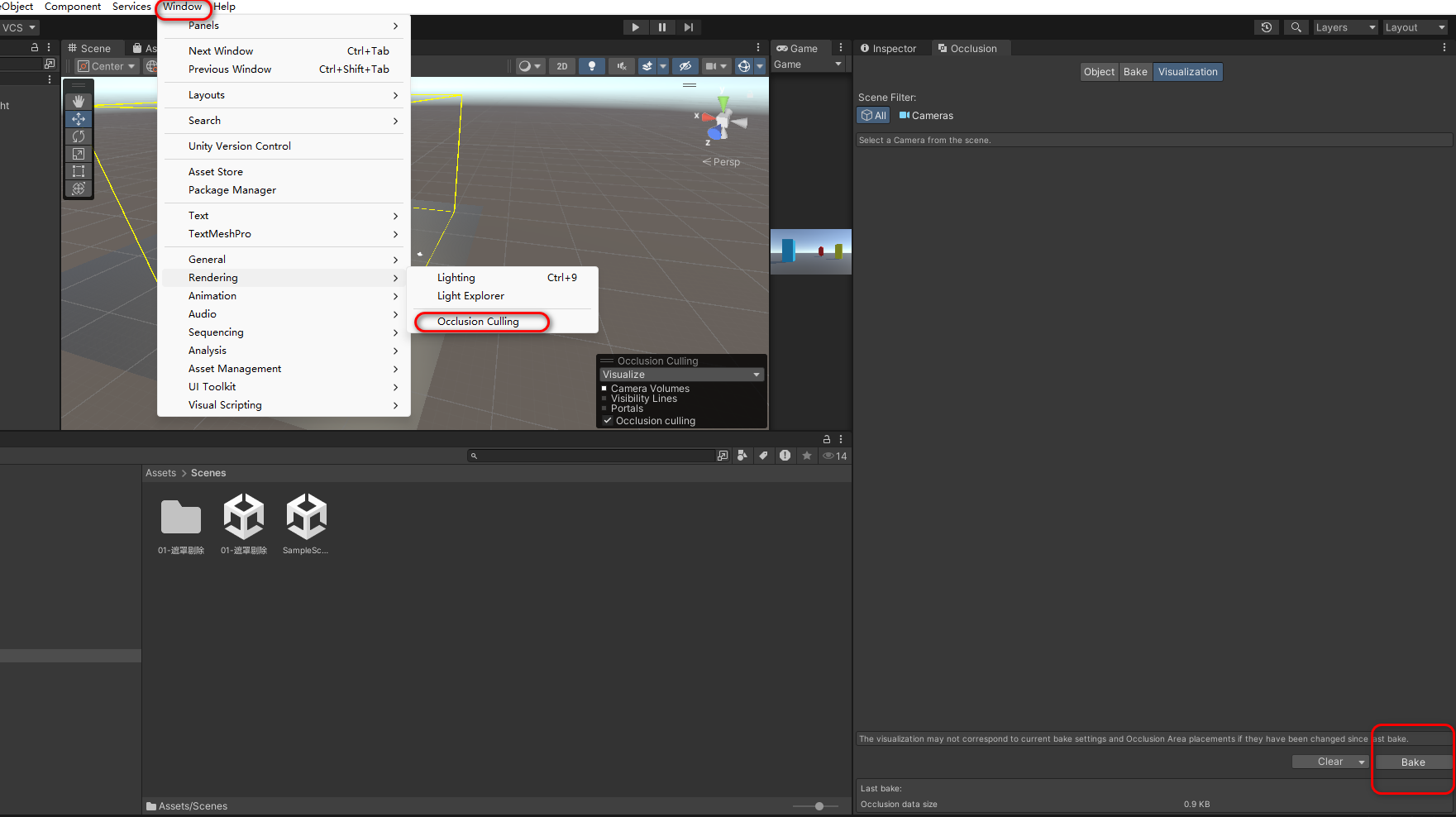
Task: Open the Layers dropdown
Action: point(1346,27)
